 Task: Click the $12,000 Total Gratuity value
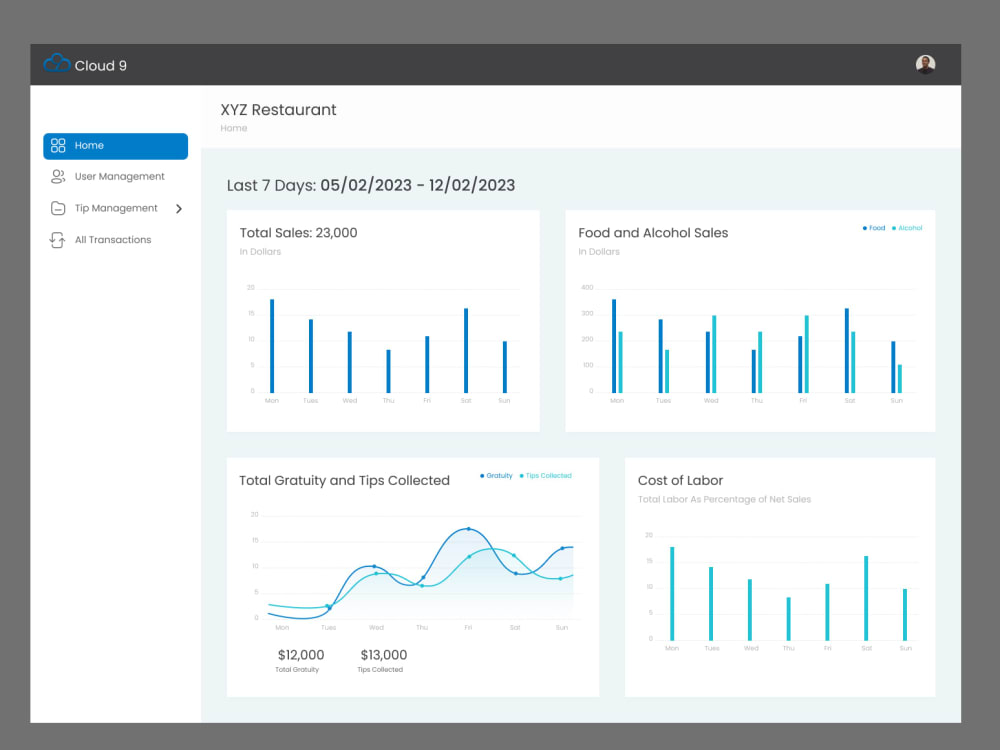[300, 655]
